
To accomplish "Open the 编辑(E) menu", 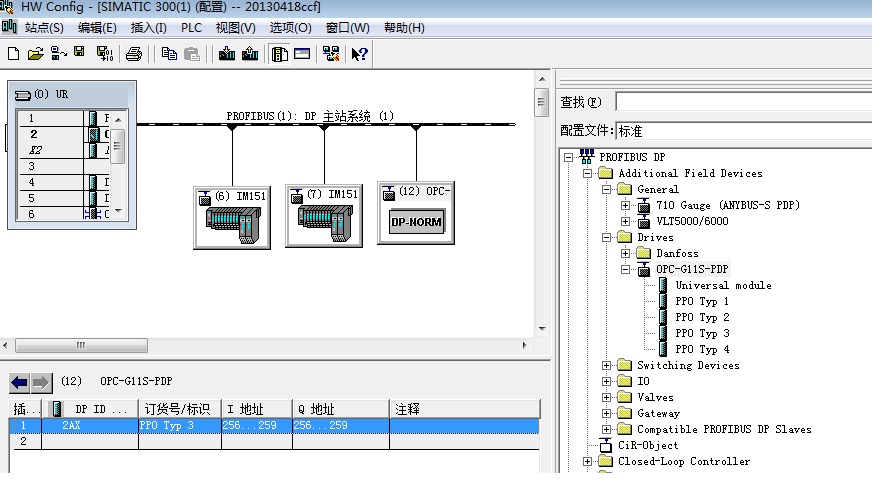I will click(97, 28).
